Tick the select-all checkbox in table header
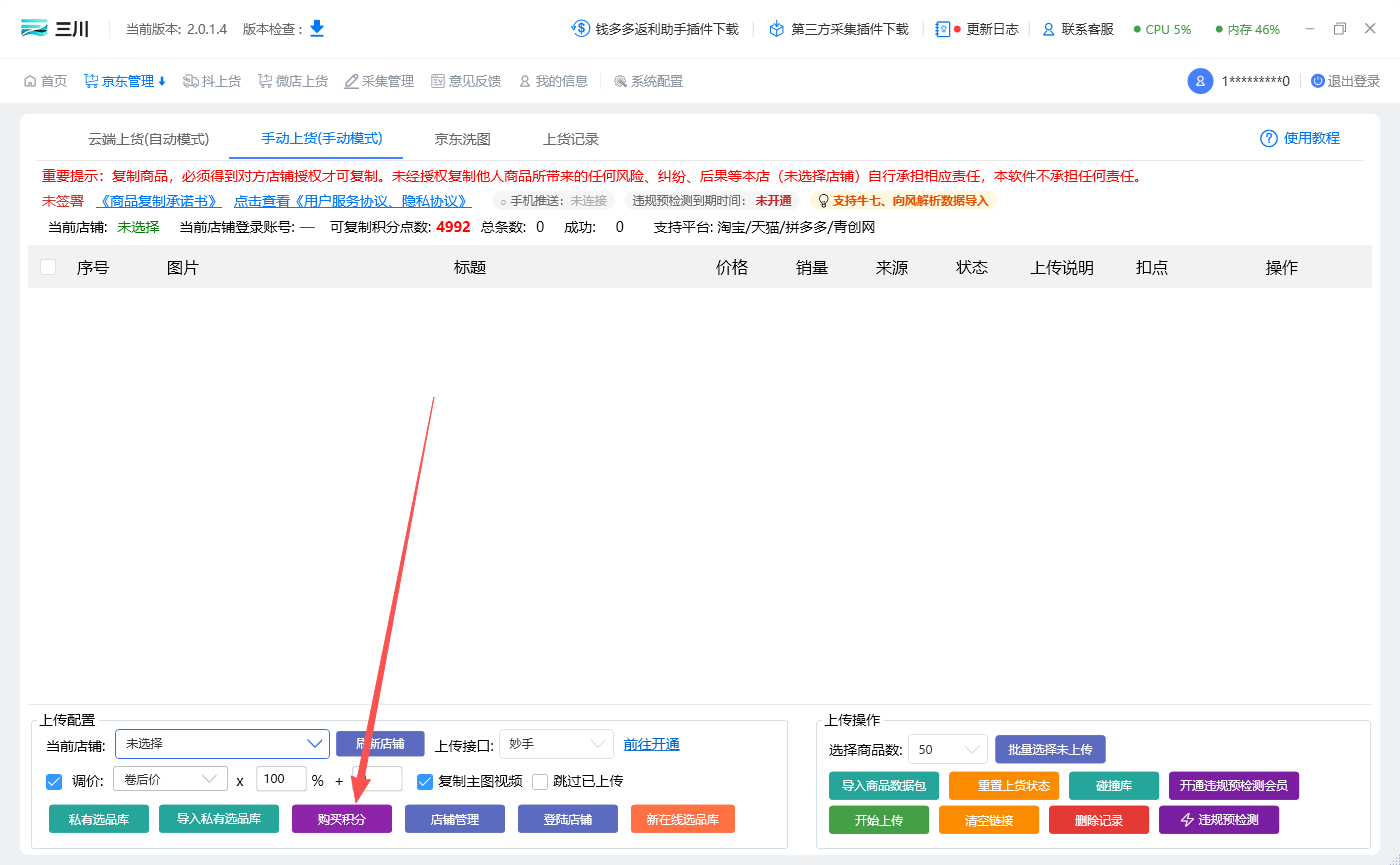This screenshot has width=1400, height=865. tap(48, 267)
